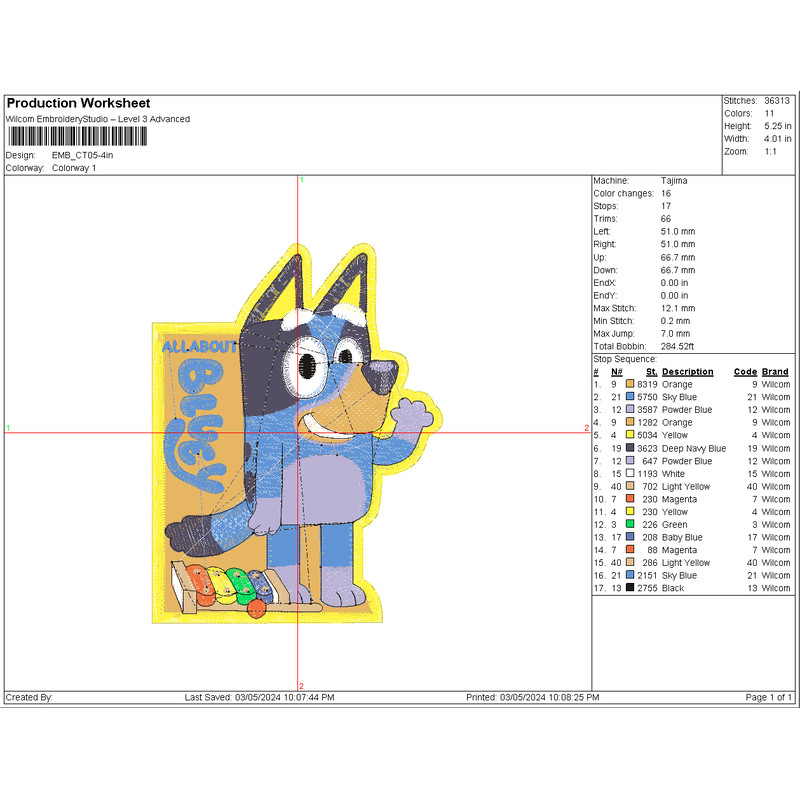The image size is (800, 800).
Task: Click the orange swatch for stop 1
Action: (630, 384)
